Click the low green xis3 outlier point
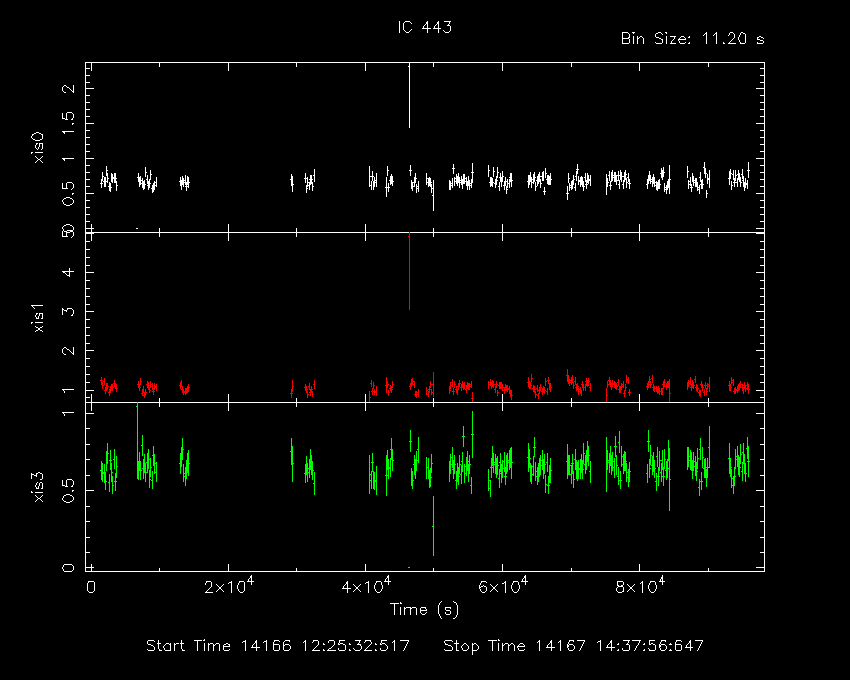This screenshot has width=850, height=680. coord(433,526)
